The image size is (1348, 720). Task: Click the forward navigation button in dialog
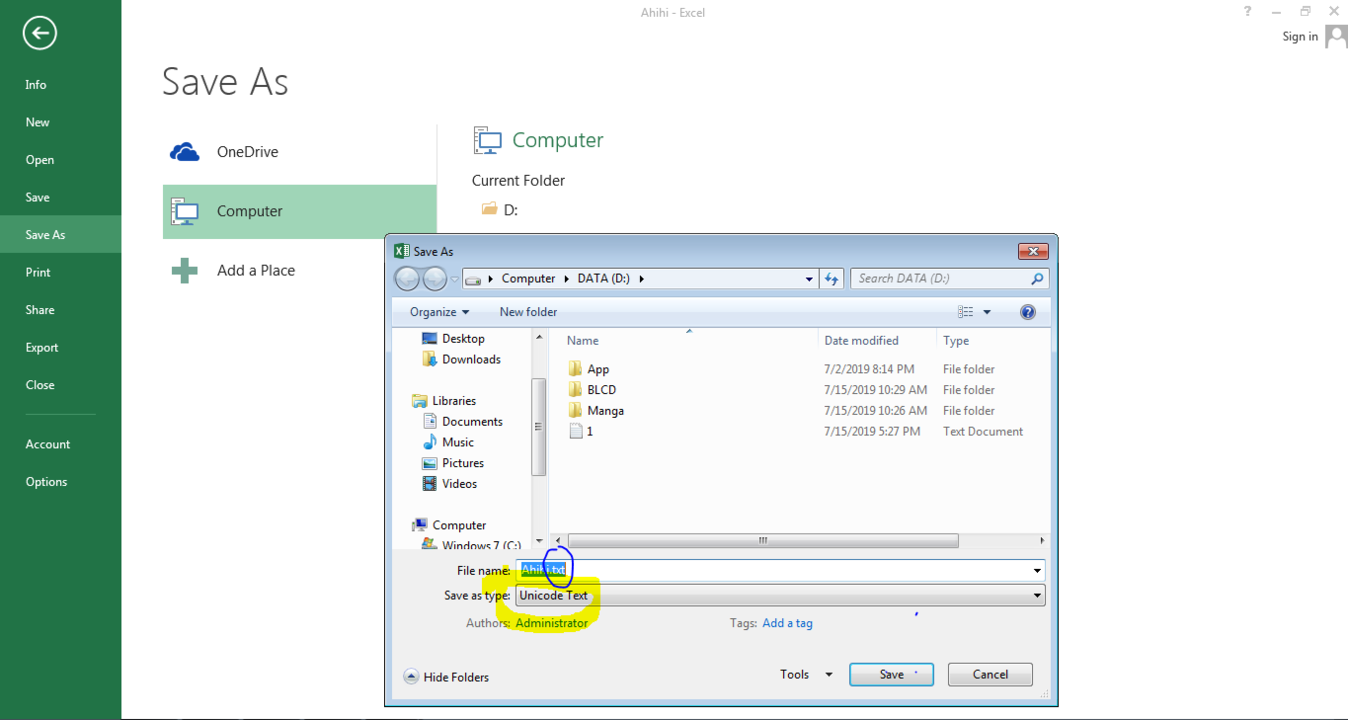435,279
